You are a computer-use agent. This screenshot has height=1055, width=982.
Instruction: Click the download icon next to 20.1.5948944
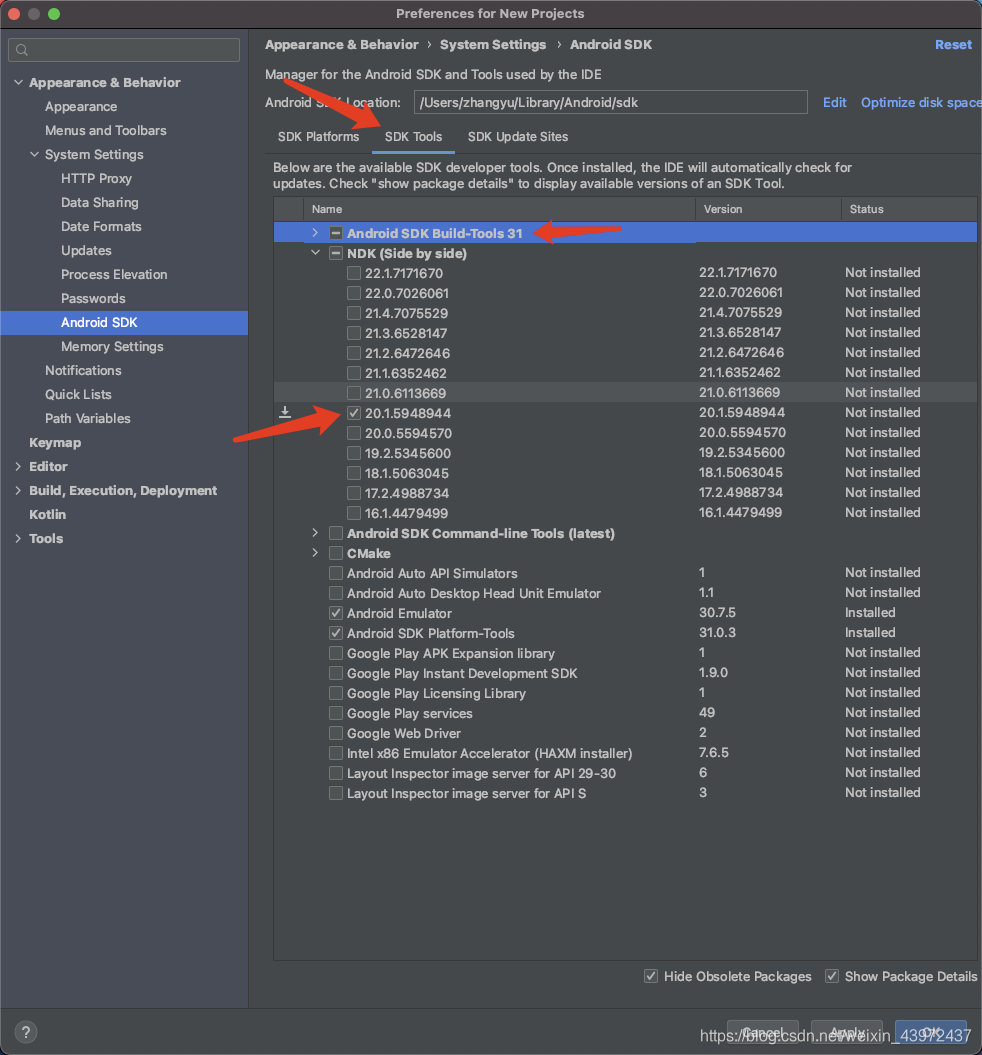[x=285, y=412]
